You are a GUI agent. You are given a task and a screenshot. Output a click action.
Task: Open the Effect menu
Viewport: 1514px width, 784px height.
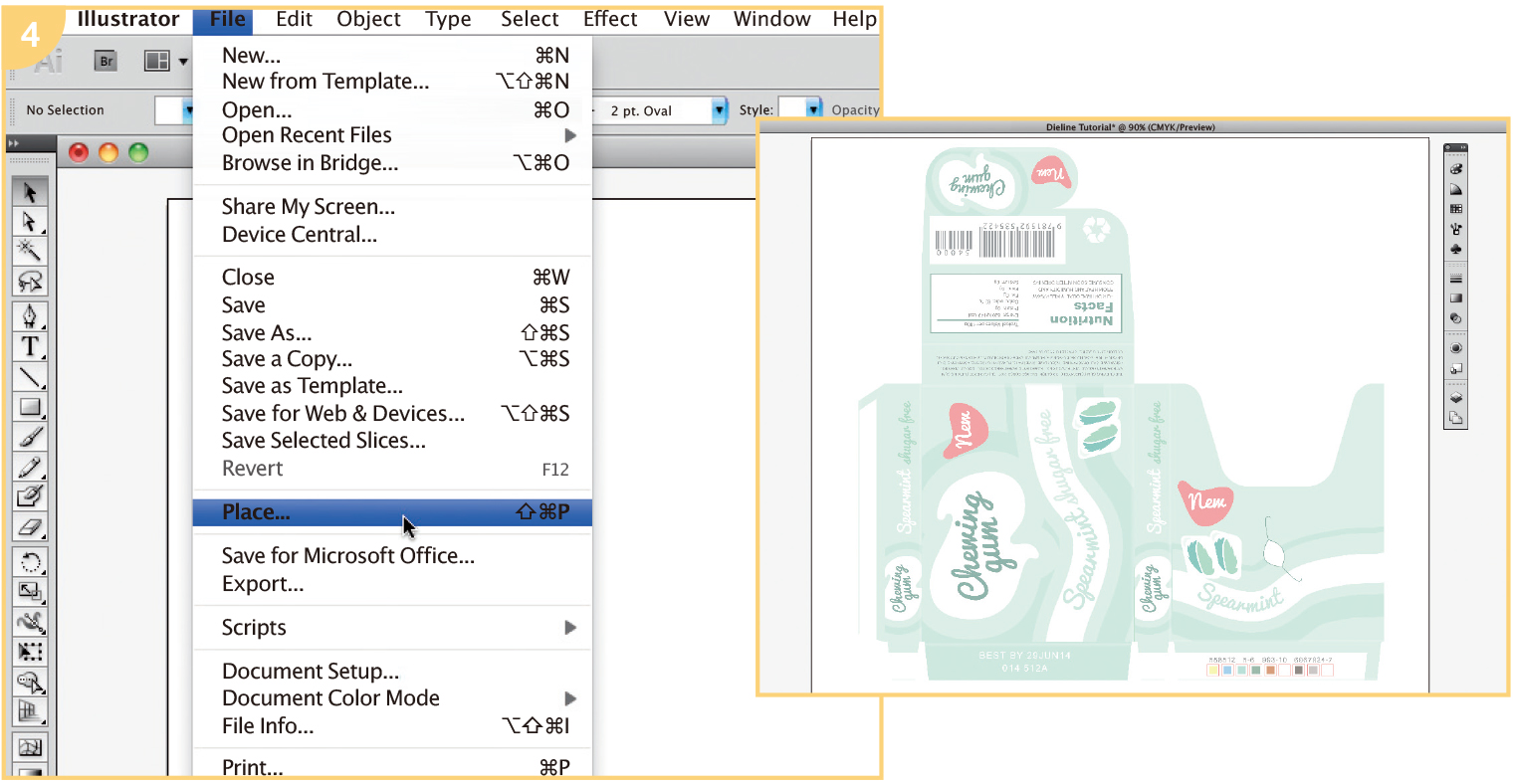[609, 19]
